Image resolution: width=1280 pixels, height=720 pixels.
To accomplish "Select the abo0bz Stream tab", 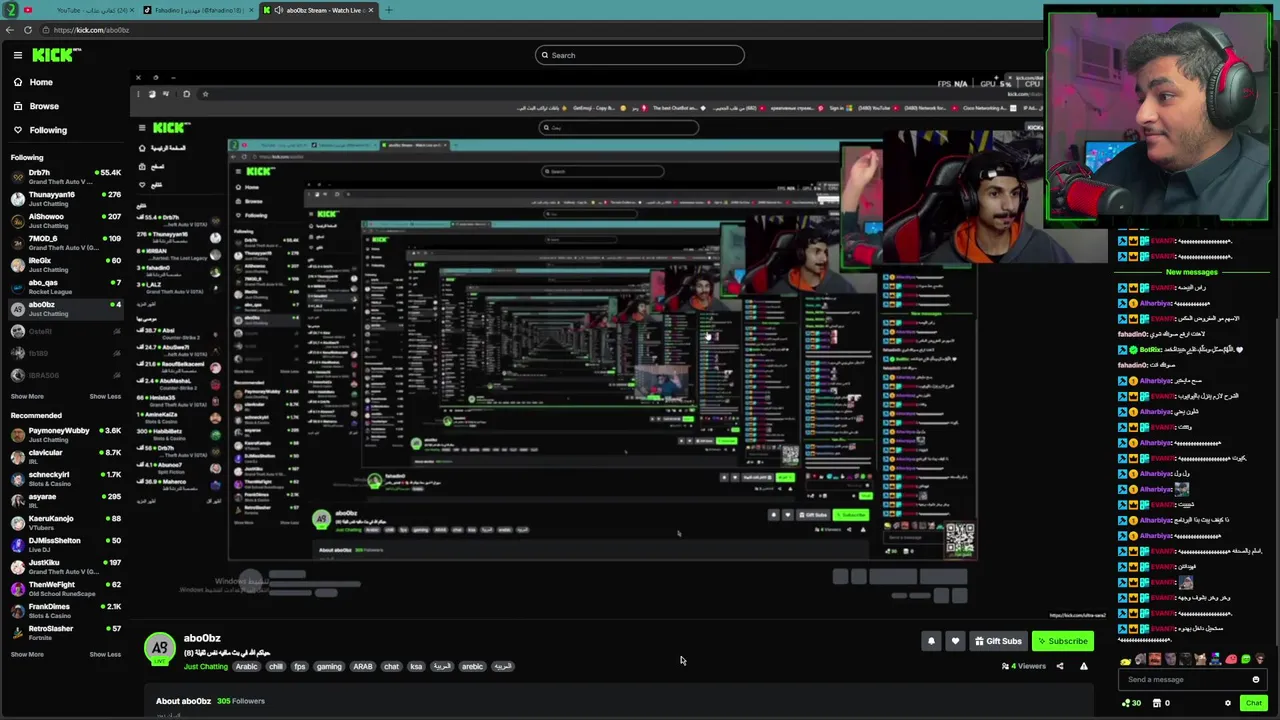I will 318,10.
